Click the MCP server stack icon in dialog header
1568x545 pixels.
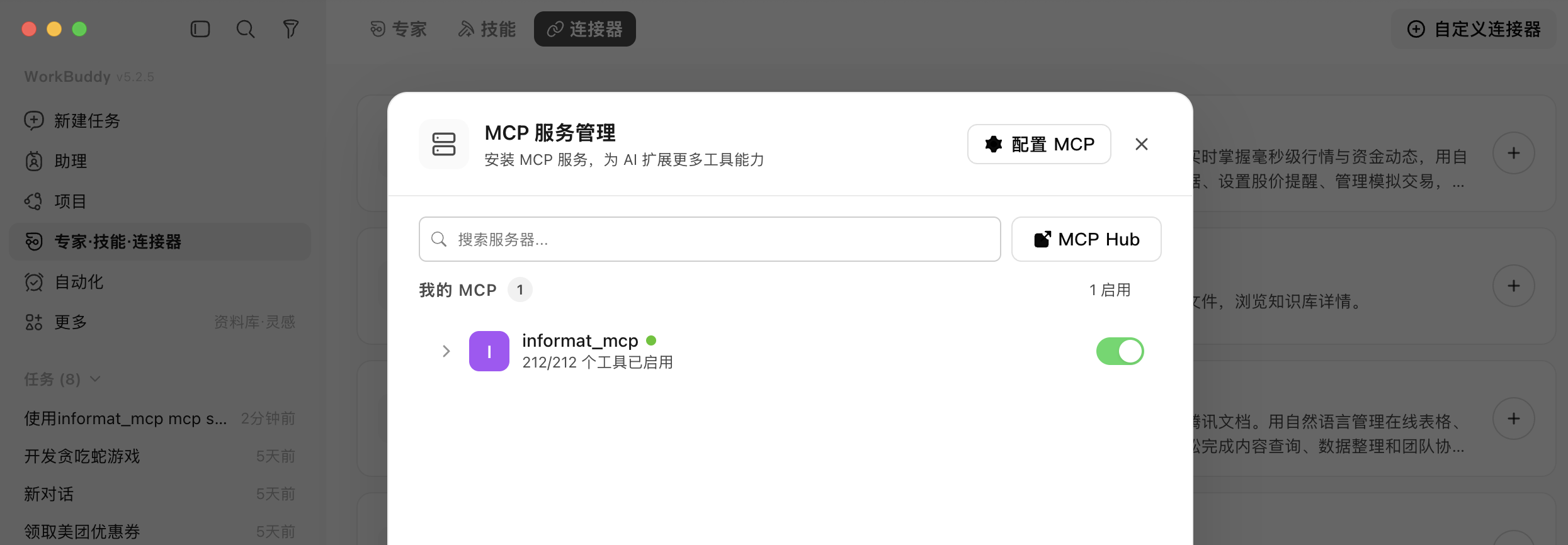point(444,144)
